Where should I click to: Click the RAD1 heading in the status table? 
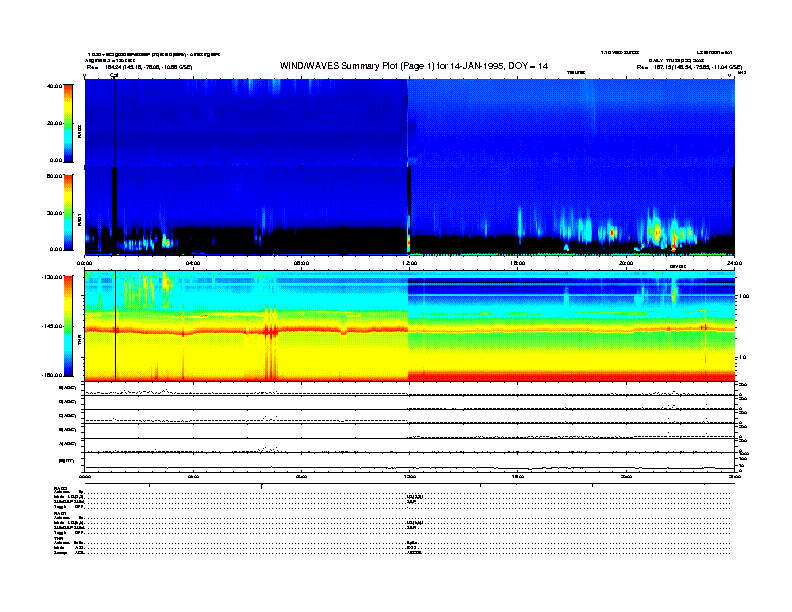(61, 513)
